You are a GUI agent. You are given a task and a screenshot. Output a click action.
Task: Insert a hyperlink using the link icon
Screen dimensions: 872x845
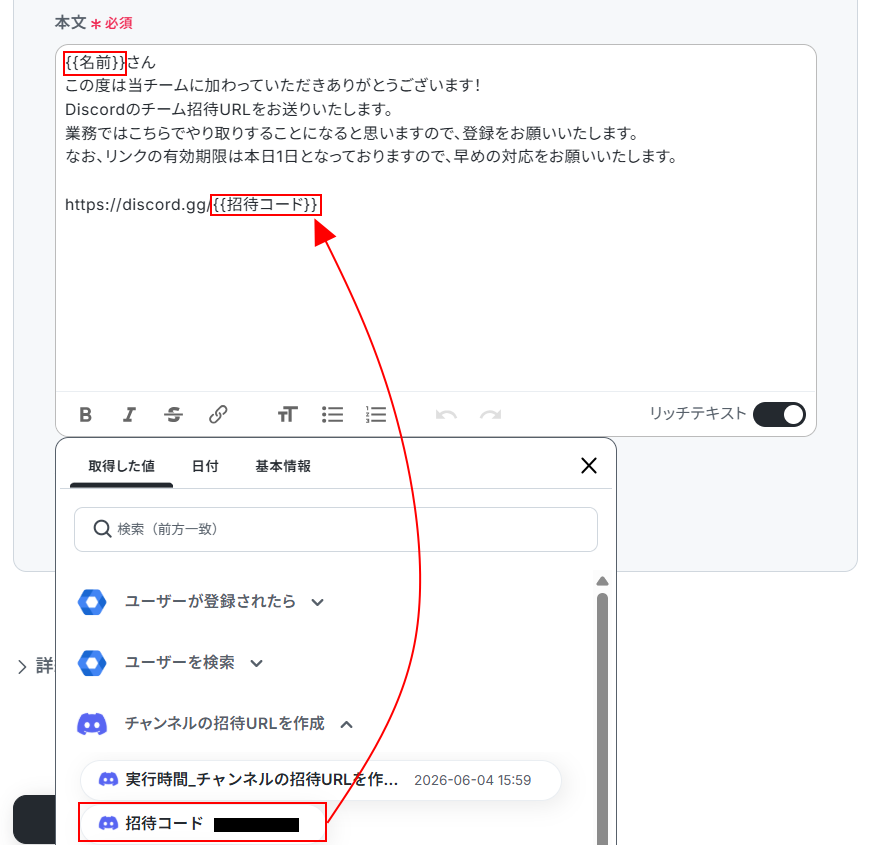pos(218,414)
